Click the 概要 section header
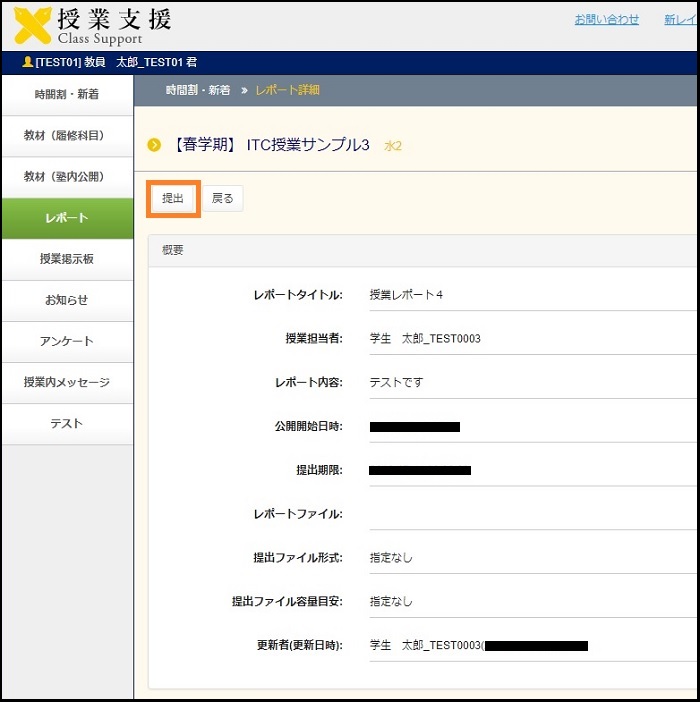700x702 pixels. [x=173, y=250]
